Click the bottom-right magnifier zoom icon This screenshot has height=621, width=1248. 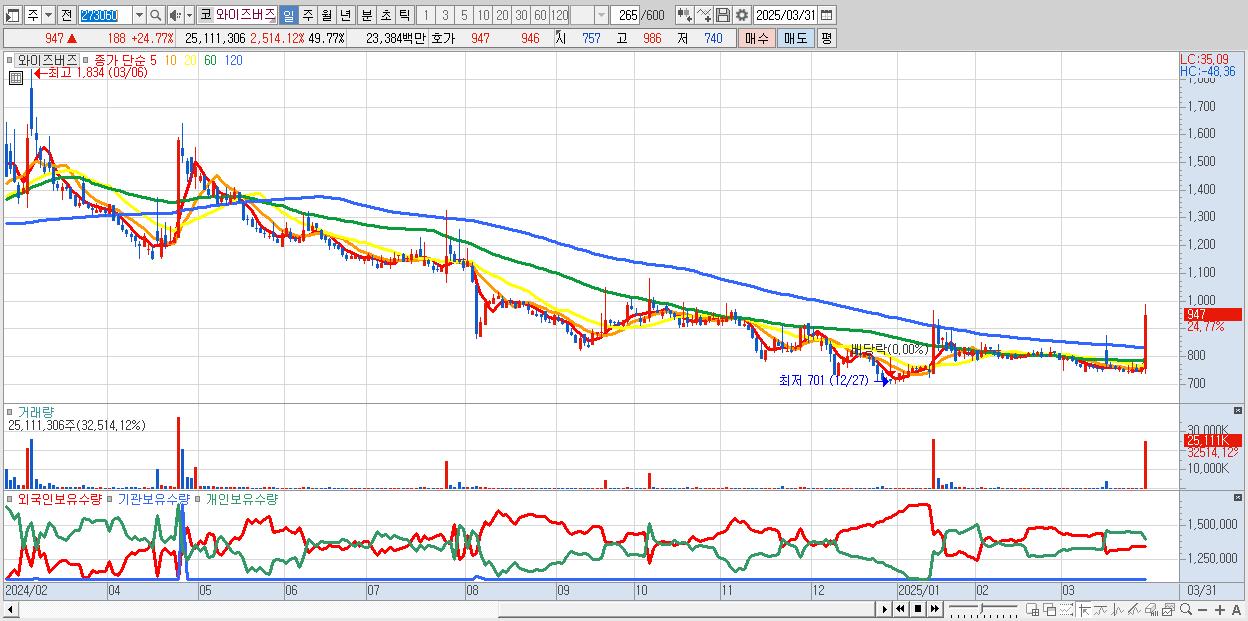click(x=1185, y=610)
